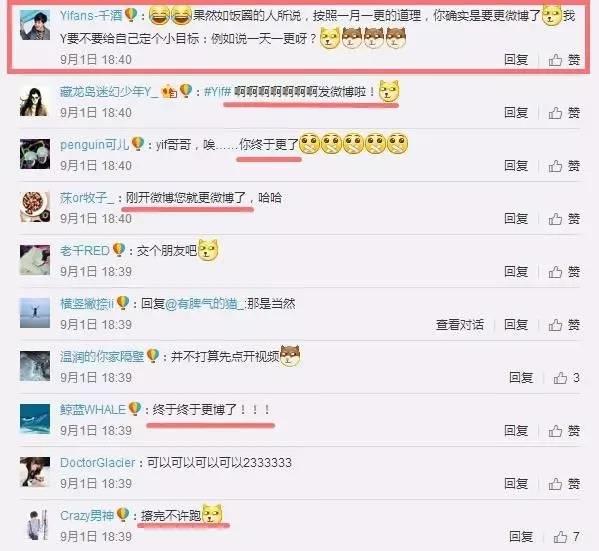Open @有脾气的猫_ mention link
This screenshot has height=551, width=599.
204,304
